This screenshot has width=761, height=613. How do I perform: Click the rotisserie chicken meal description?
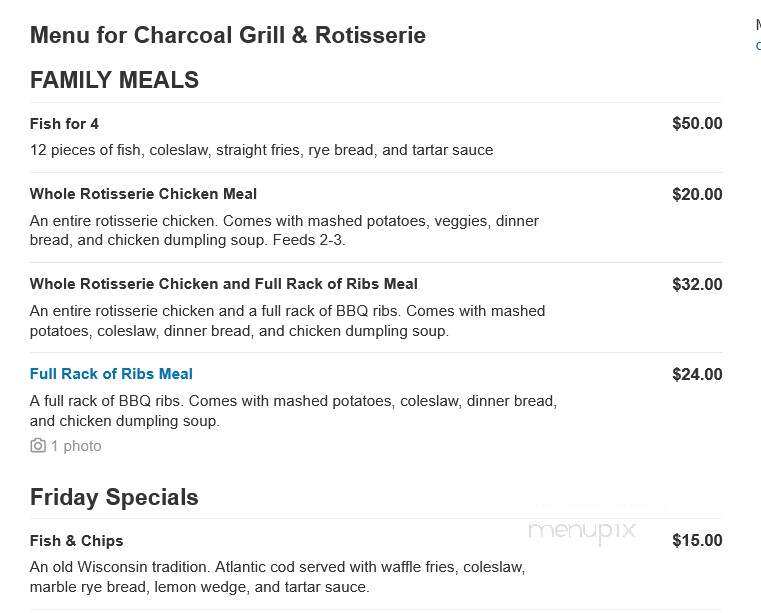[x=284, y=231]
